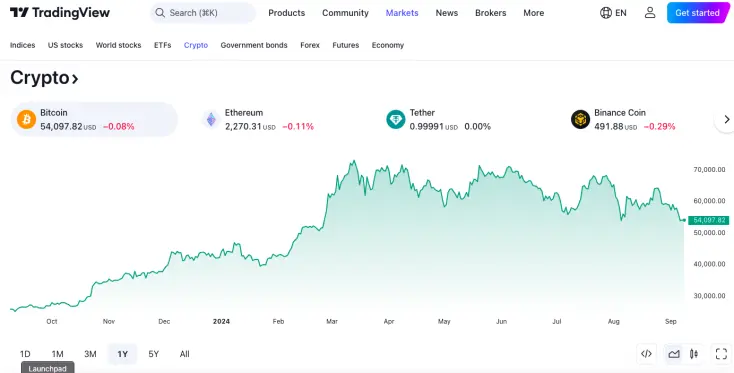
Task: Click the Binance Coin name label
Action: point(620,112)
